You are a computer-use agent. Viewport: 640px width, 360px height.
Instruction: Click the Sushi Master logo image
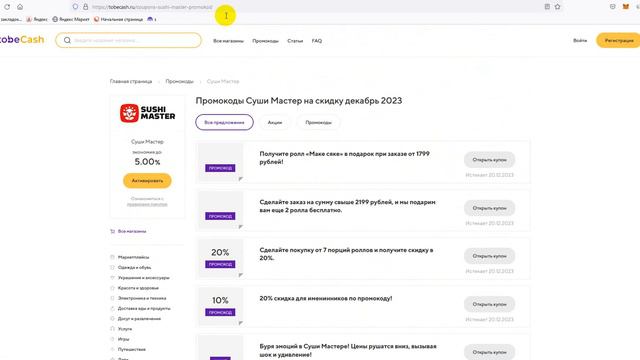point(147,113)
